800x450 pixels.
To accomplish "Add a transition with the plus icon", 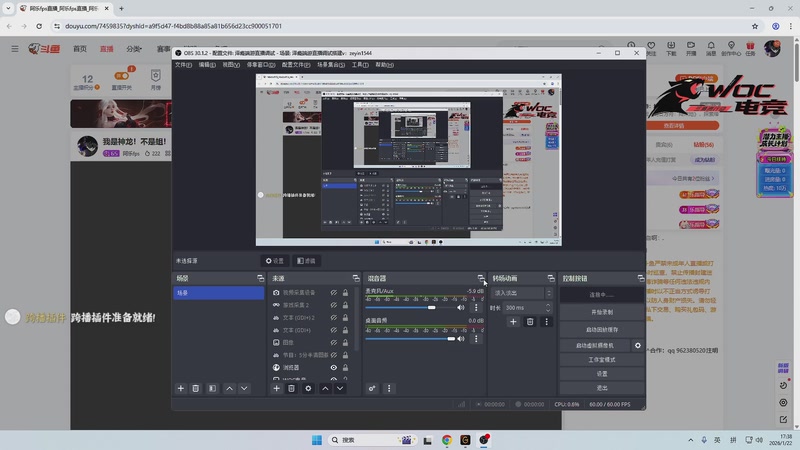I will pyautogui.click(x=514, y=322).
